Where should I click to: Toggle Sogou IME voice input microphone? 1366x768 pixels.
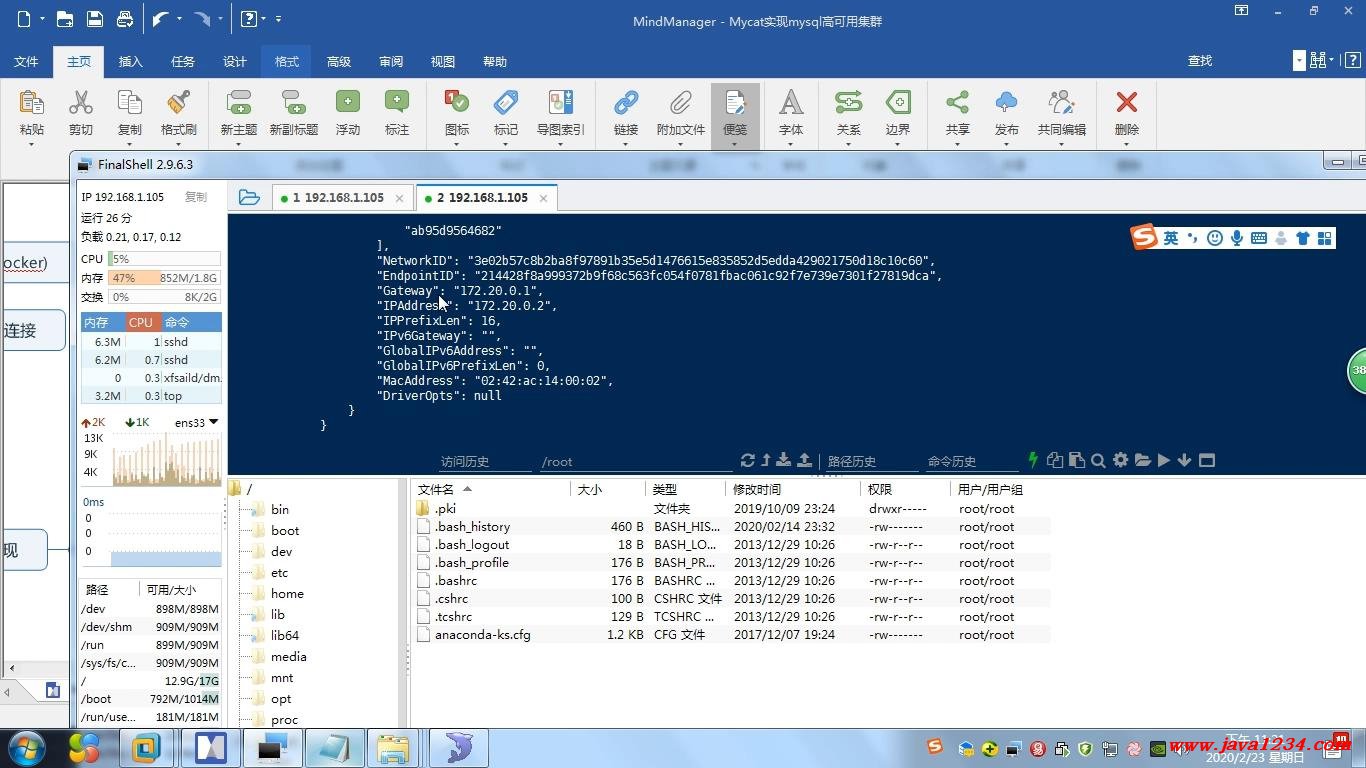[1237, 238]
